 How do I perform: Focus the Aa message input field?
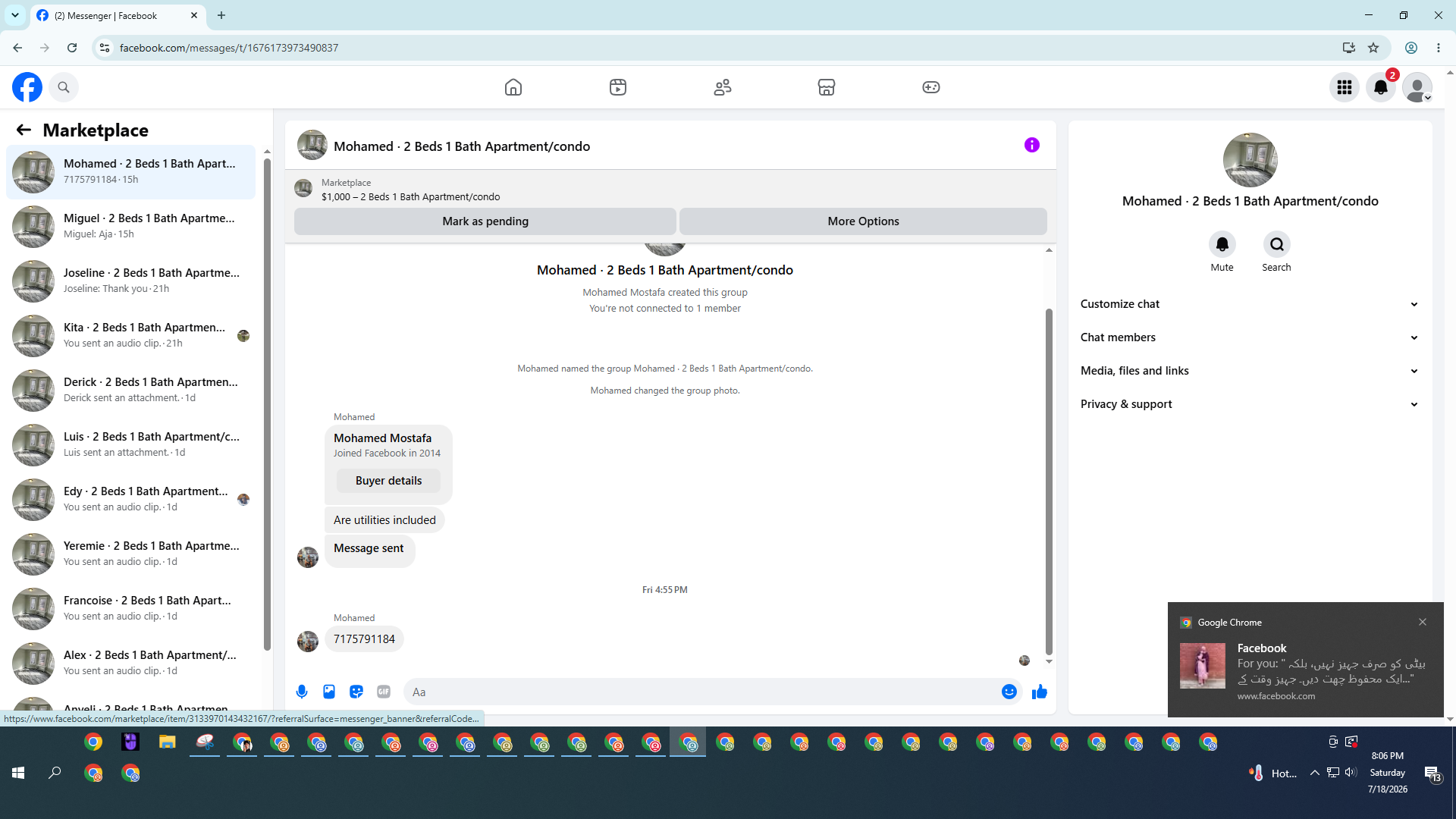(x=701, y=692)
